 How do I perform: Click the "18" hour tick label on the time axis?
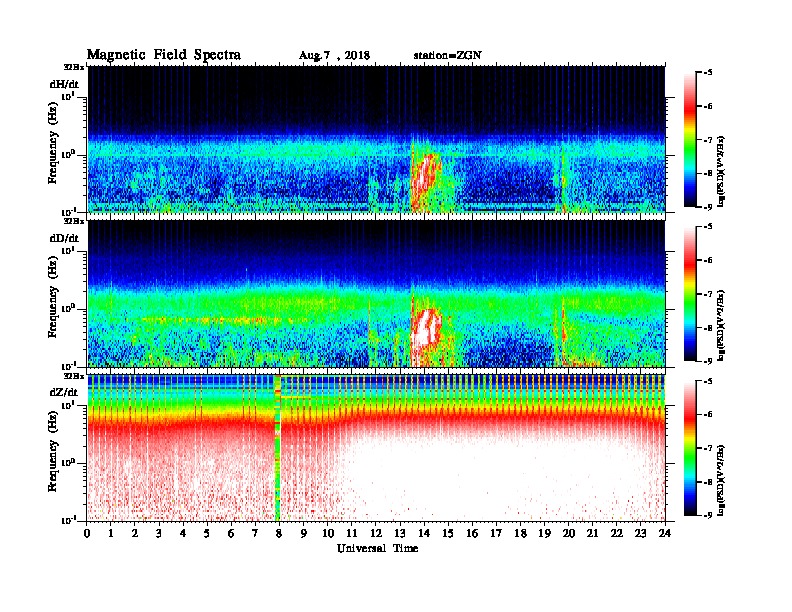pyautogui.click(x=520, y=534)
